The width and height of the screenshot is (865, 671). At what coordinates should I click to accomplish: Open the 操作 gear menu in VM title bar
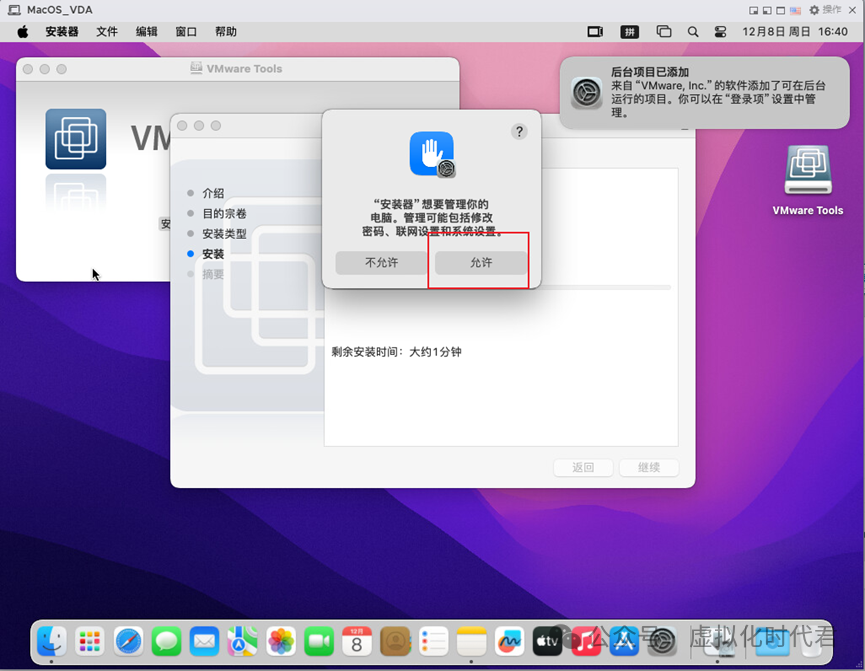pos(825,10)
